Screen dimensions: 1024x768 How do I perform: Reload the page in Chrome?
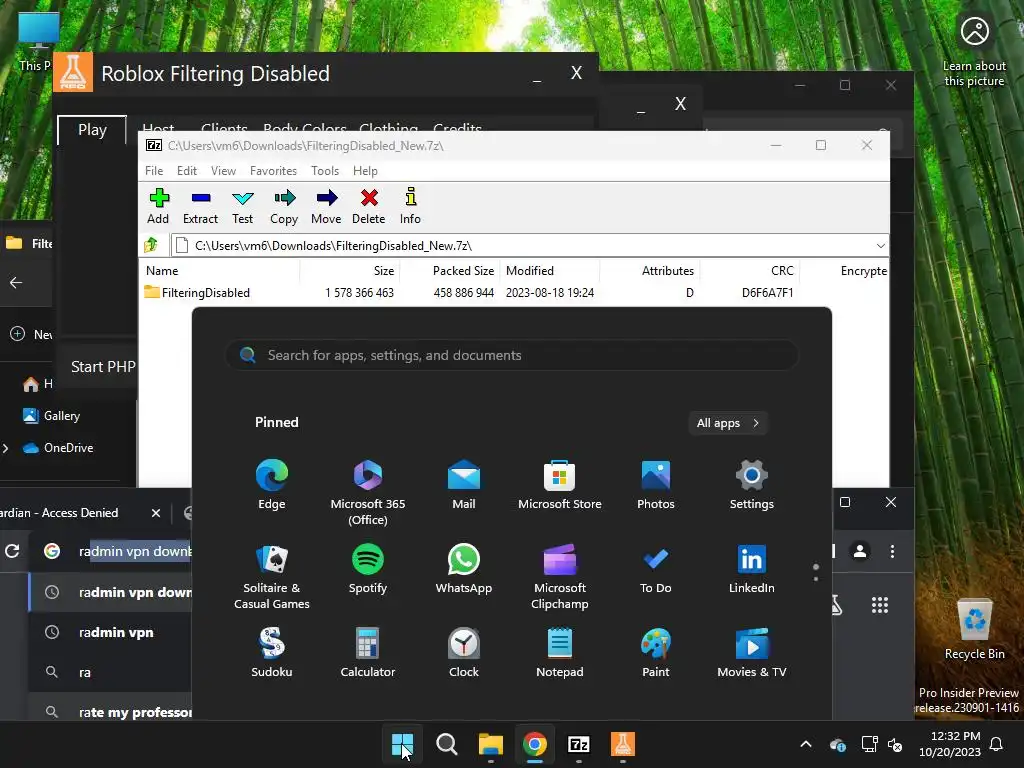tap(12, 551)
